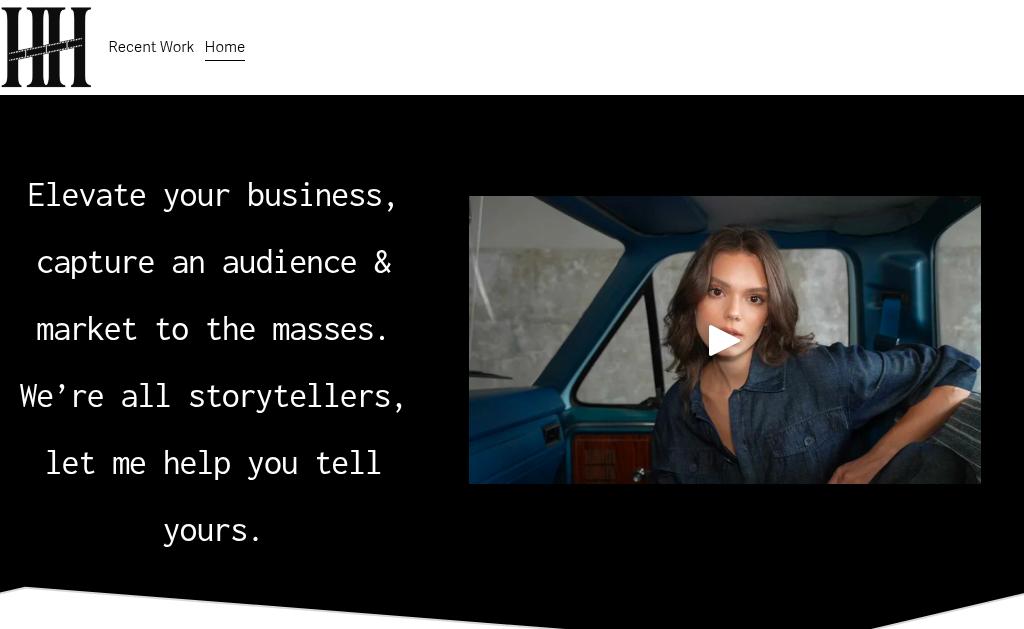Select the Home navigation link
Image resolution: width=1024 pixels, height=629 pixels.
point(225,47)
